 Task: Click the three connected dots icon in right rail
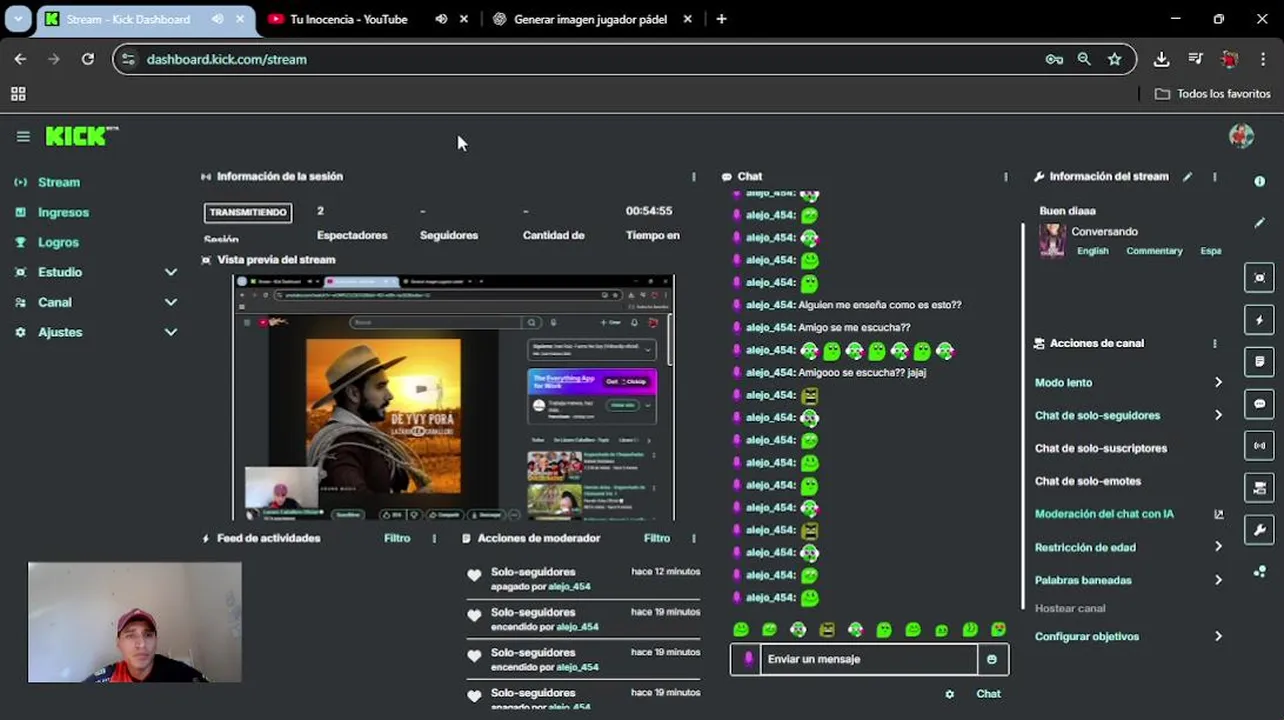(x=1259, y=572)
